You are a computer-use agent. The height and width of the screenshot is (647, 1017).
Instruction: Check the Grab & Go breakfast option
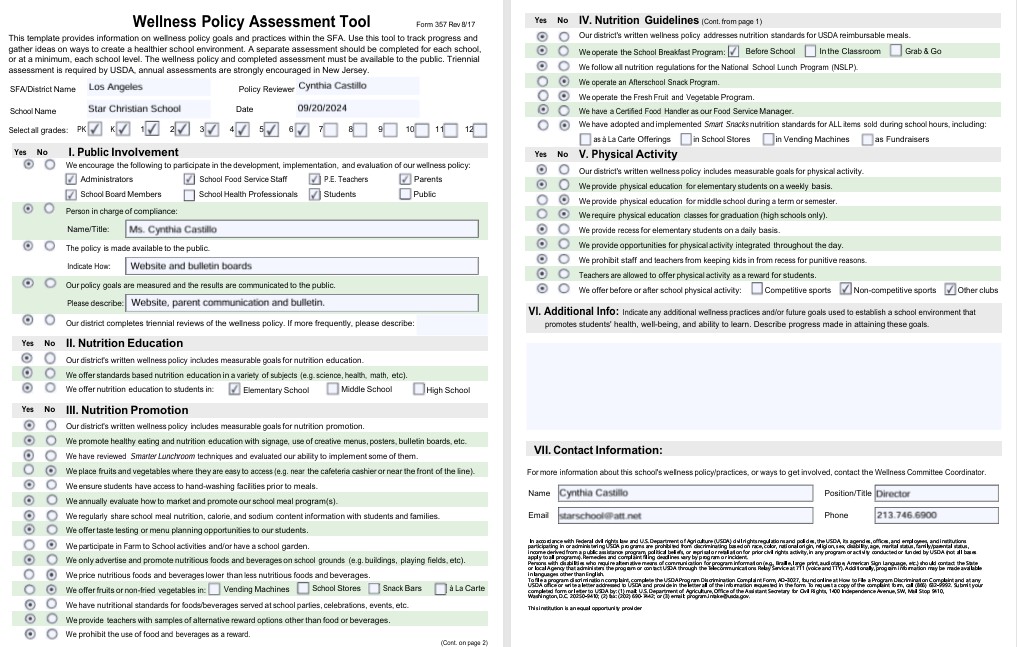896,51
